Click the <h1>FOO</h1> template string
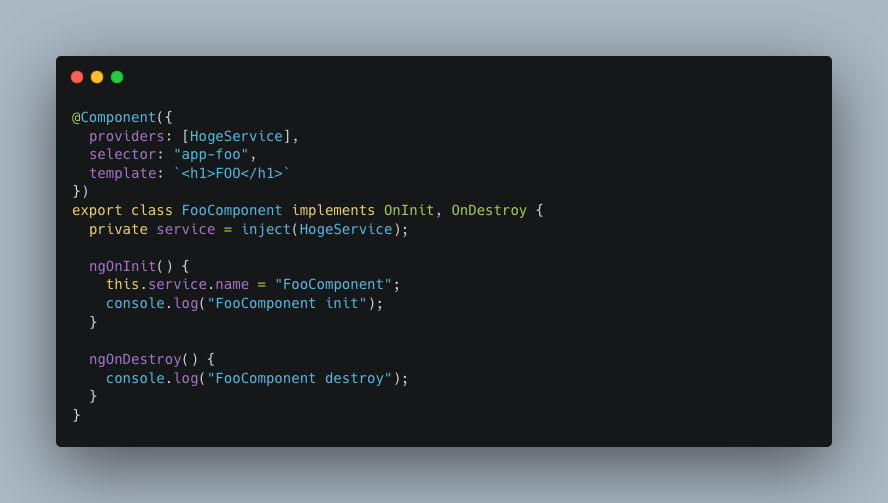 tap(232, 173)
